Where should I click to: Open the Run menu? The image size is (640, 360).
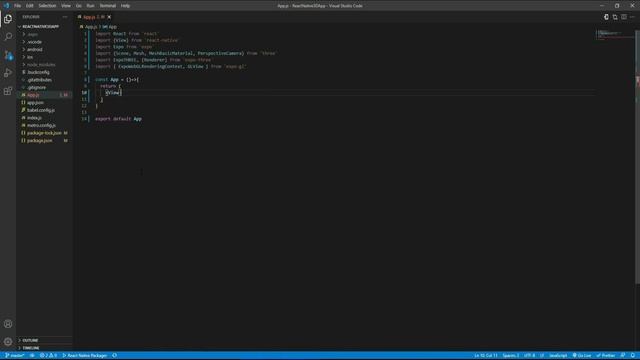90,6
